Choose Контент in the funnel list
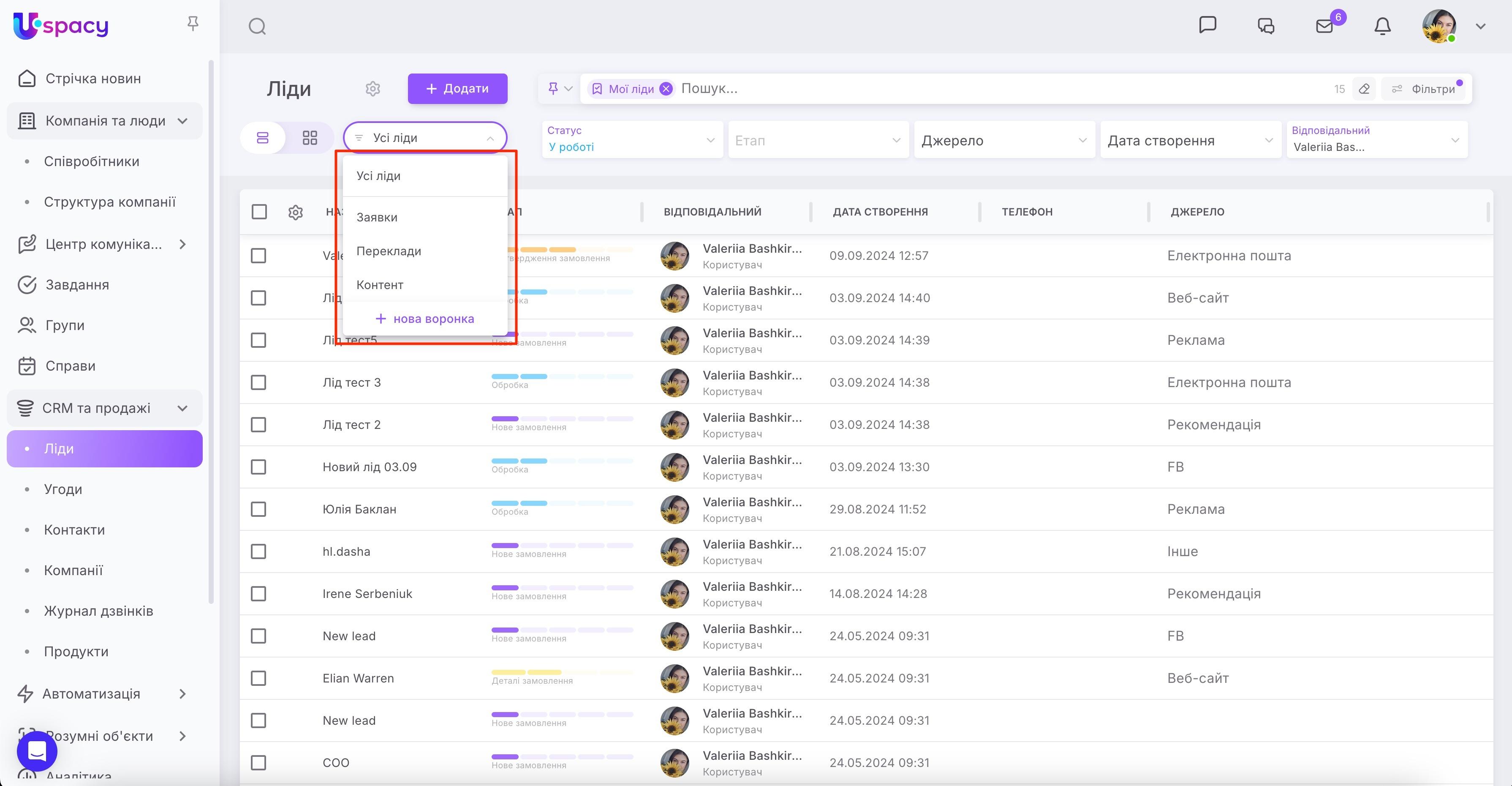 [x=380, y=285]
